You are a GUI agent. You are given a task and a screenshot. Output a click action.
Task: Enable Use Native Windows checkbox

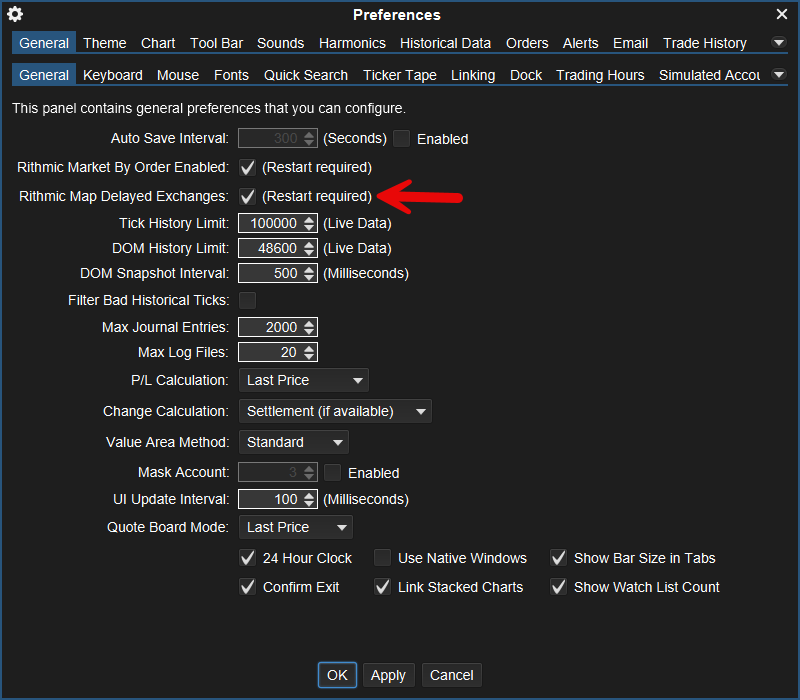(x=382, y=558)
